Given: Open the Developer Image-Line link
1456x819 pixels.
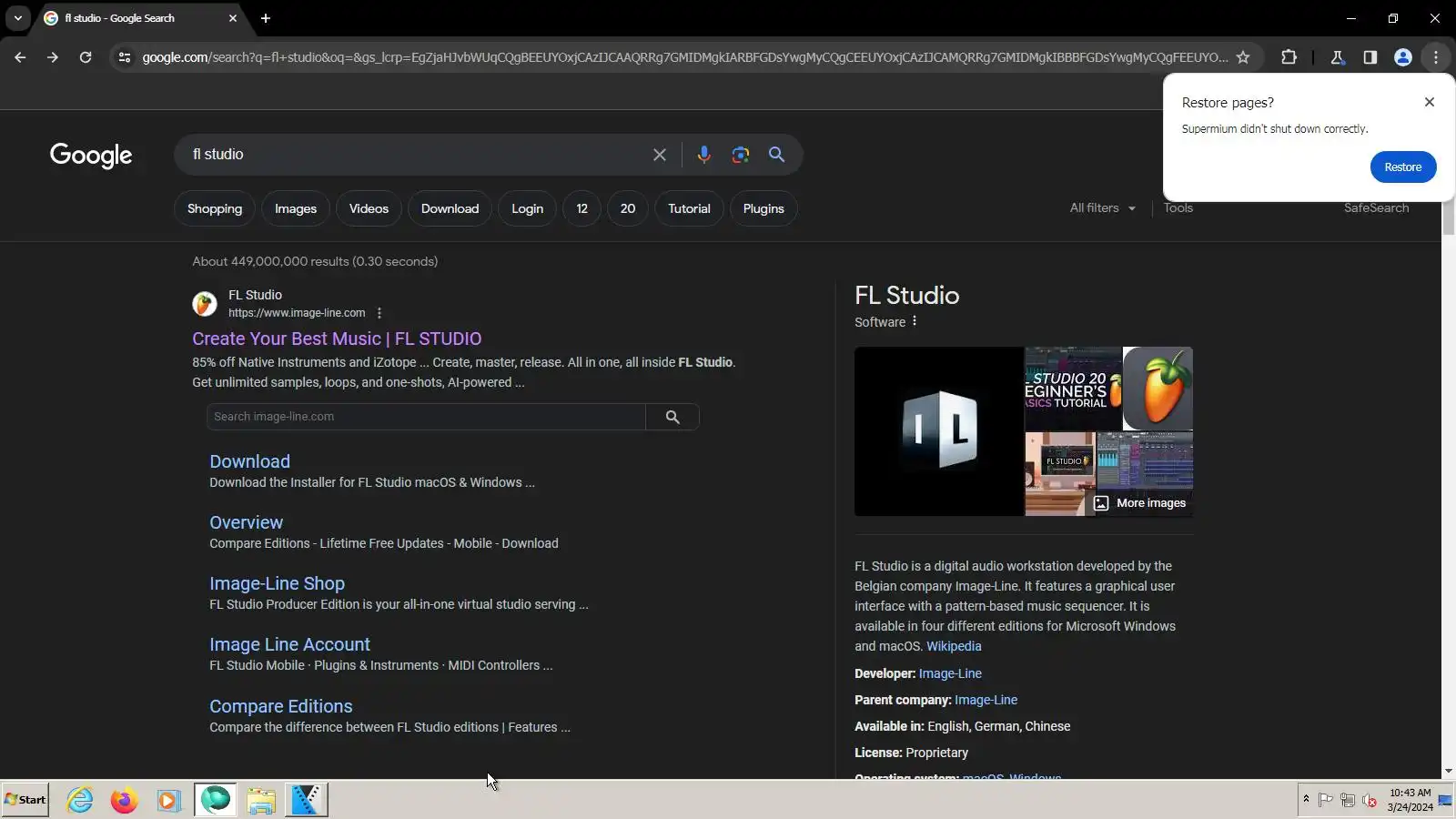Looking at the screenshot, I should [x=950, y=673].
